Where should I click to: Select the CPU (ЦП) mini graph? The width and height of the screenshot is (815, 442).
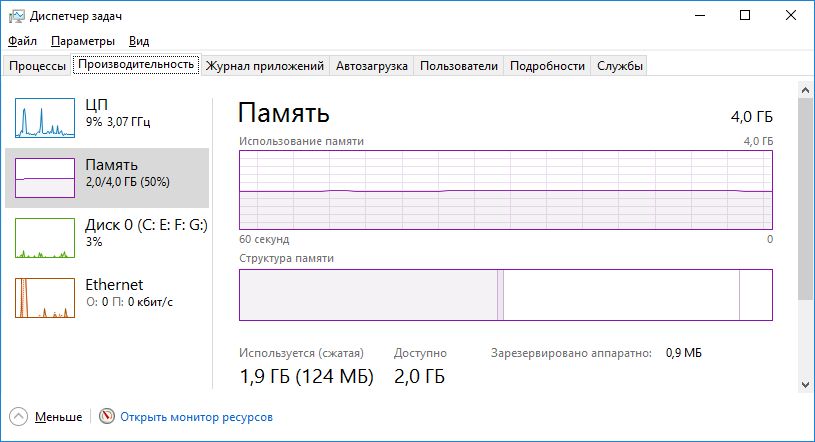click(x=45, y=117)
